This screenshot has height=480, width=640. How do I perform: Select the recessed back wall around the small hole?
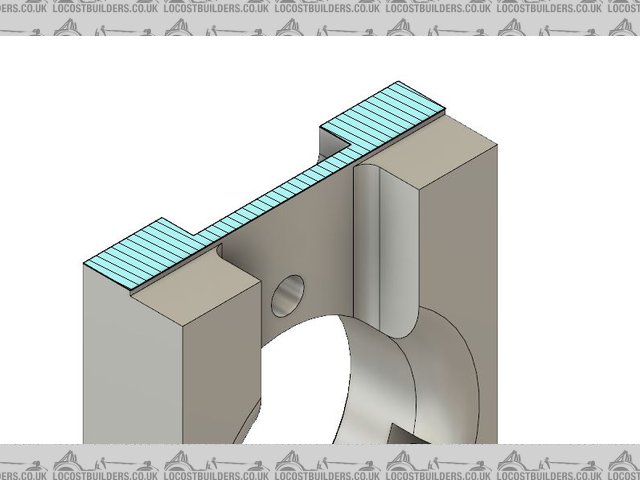point(310,260)
